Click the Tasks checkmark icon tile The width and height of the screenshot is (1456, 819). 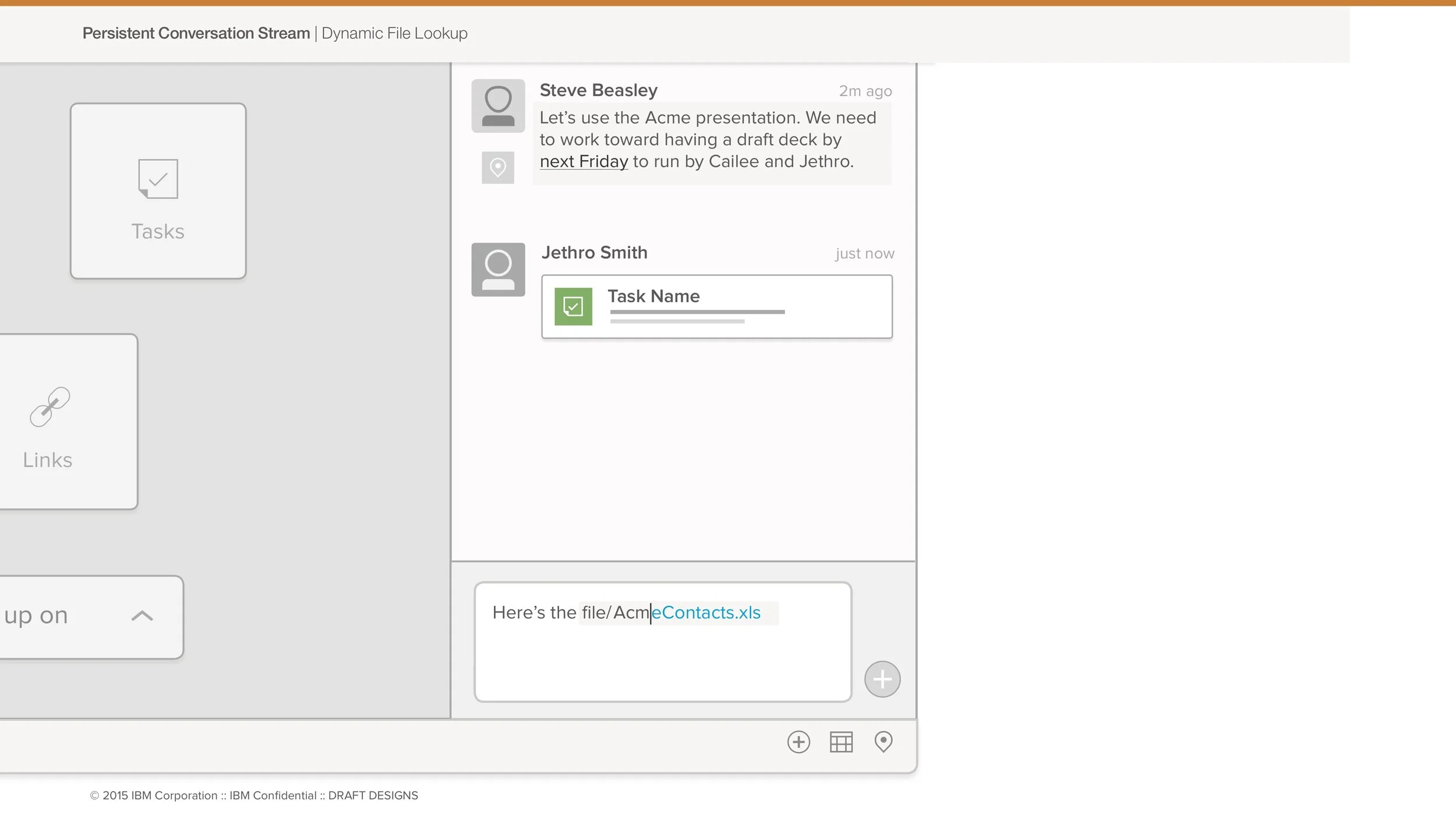click(158, 179)
